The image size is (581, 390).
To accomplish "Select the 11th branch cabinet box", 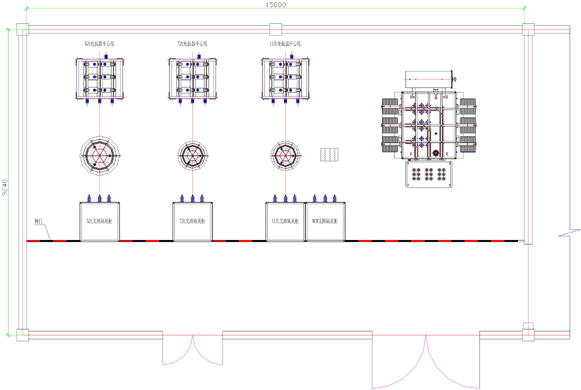I will [285, 221].
